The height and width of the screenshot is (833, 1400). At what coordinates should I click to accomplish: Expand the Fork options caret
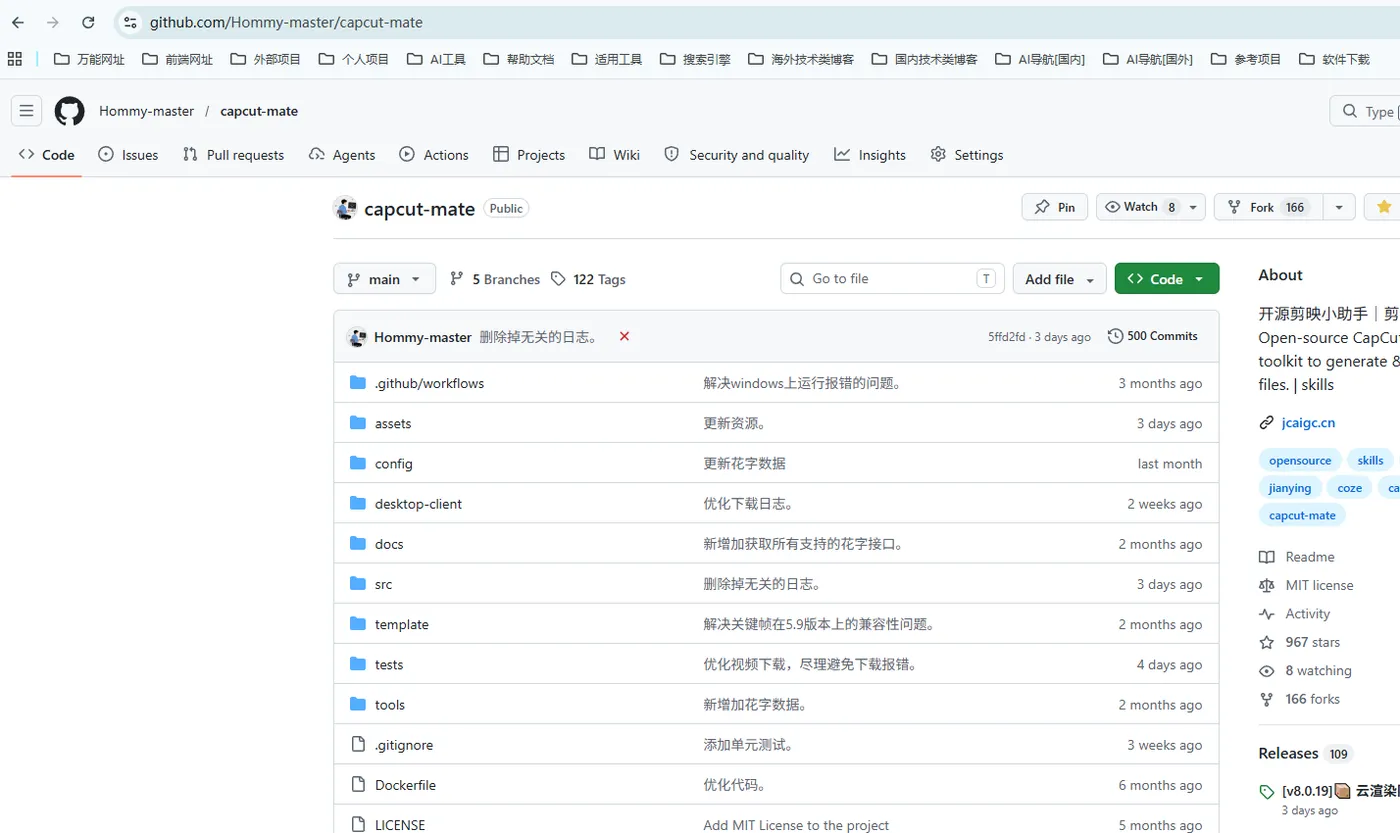[1339, 207]
